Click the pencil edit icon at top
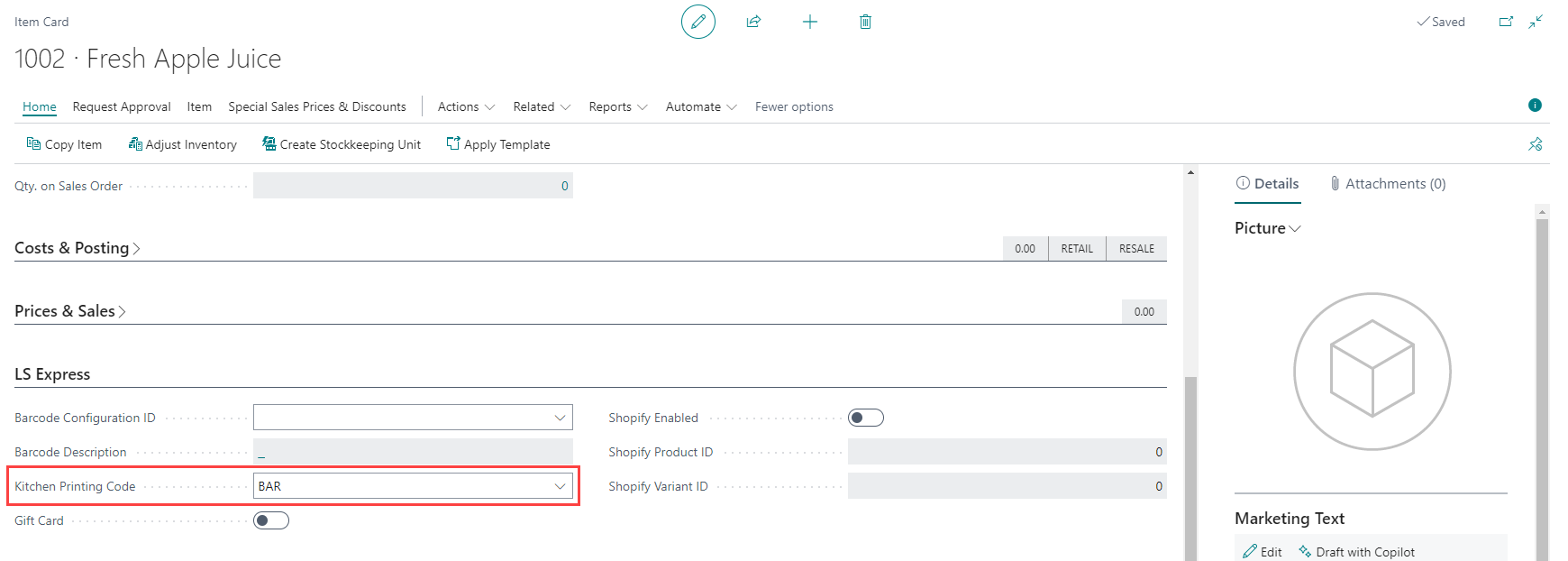The image size is (1568, 561). point(697,22)
